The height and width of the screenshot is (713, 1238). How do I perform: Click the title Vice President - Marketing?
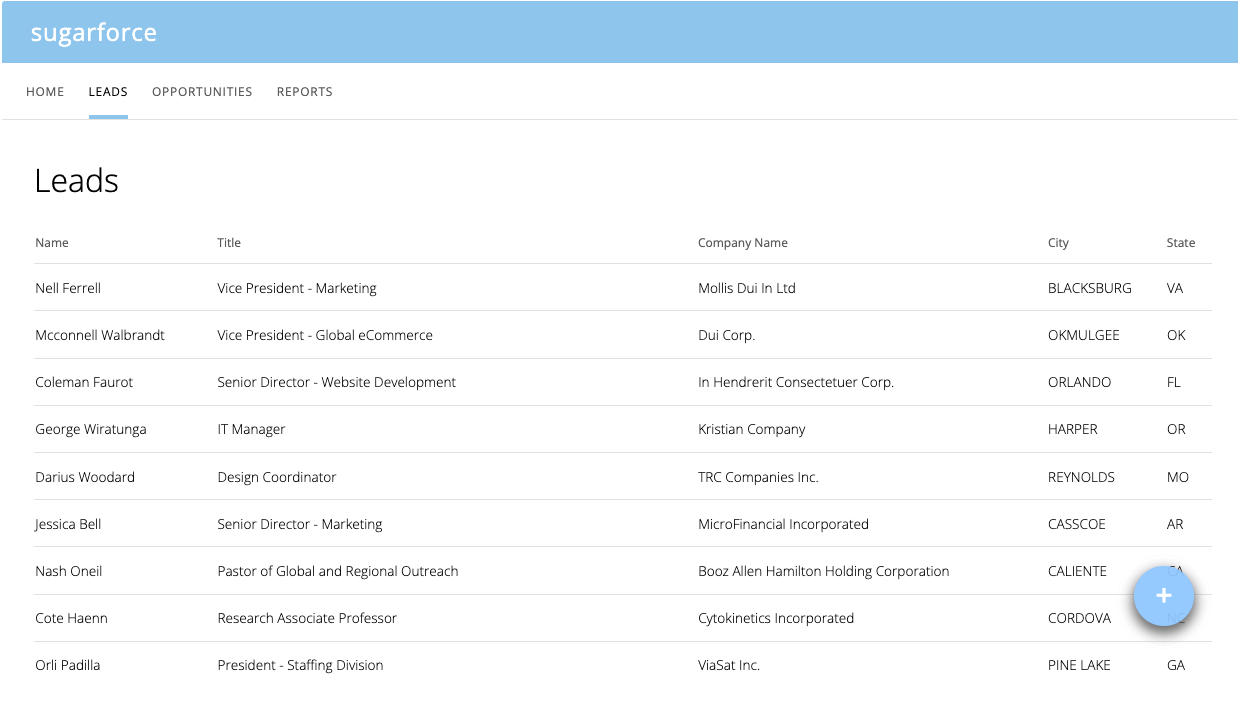297,288
